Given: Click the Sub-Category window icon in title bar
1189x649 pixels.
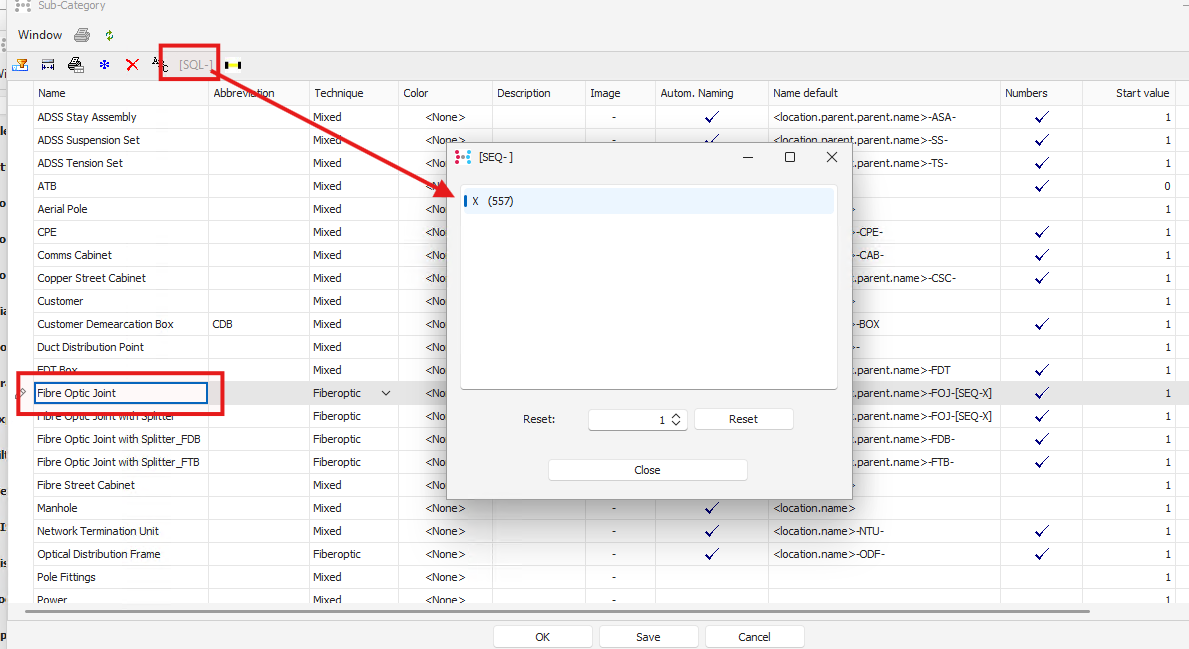Looking at the screenshot, I should point(23,5).
